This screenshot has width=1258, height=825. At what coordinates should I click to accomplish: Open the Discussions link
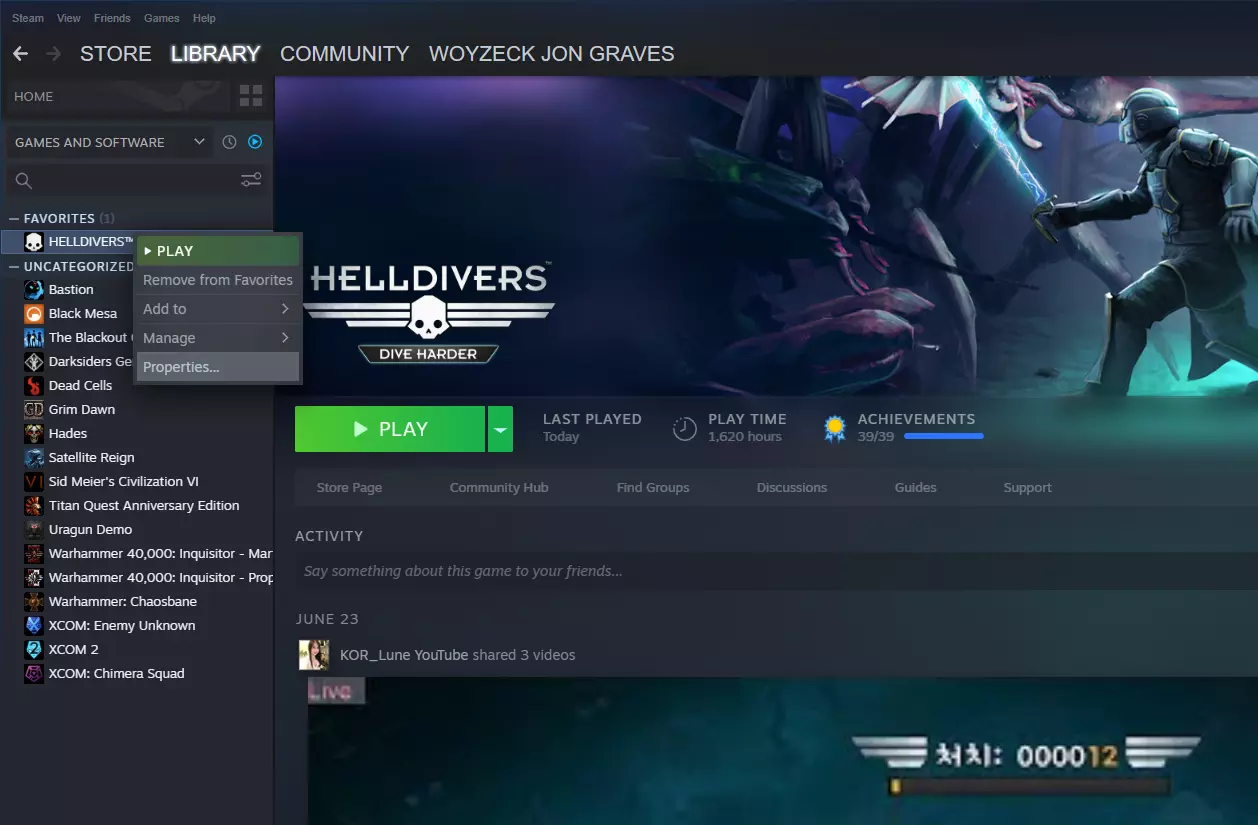[x=792, y=488]
